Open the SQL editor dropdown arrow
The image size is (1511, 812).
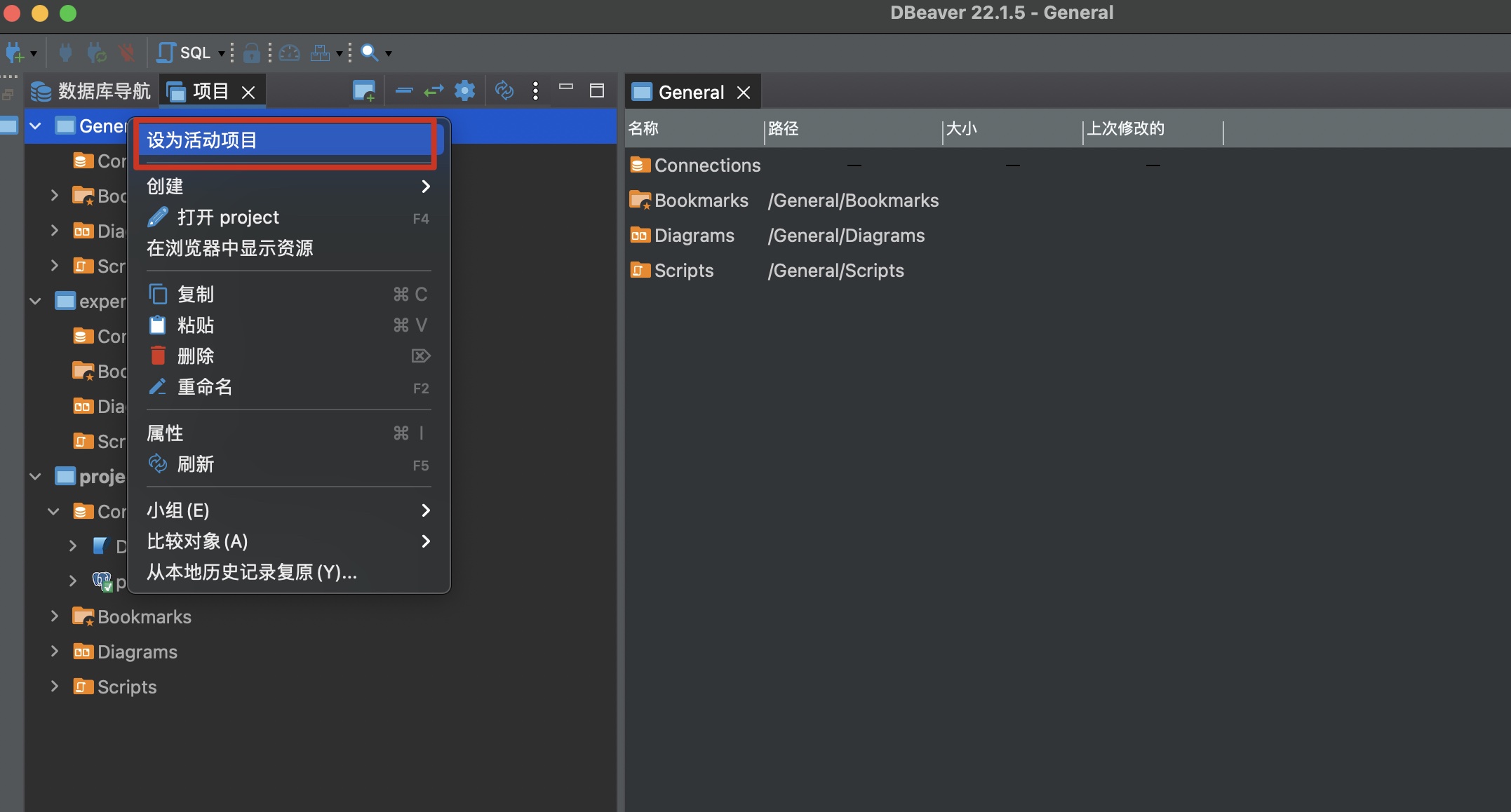222,53
